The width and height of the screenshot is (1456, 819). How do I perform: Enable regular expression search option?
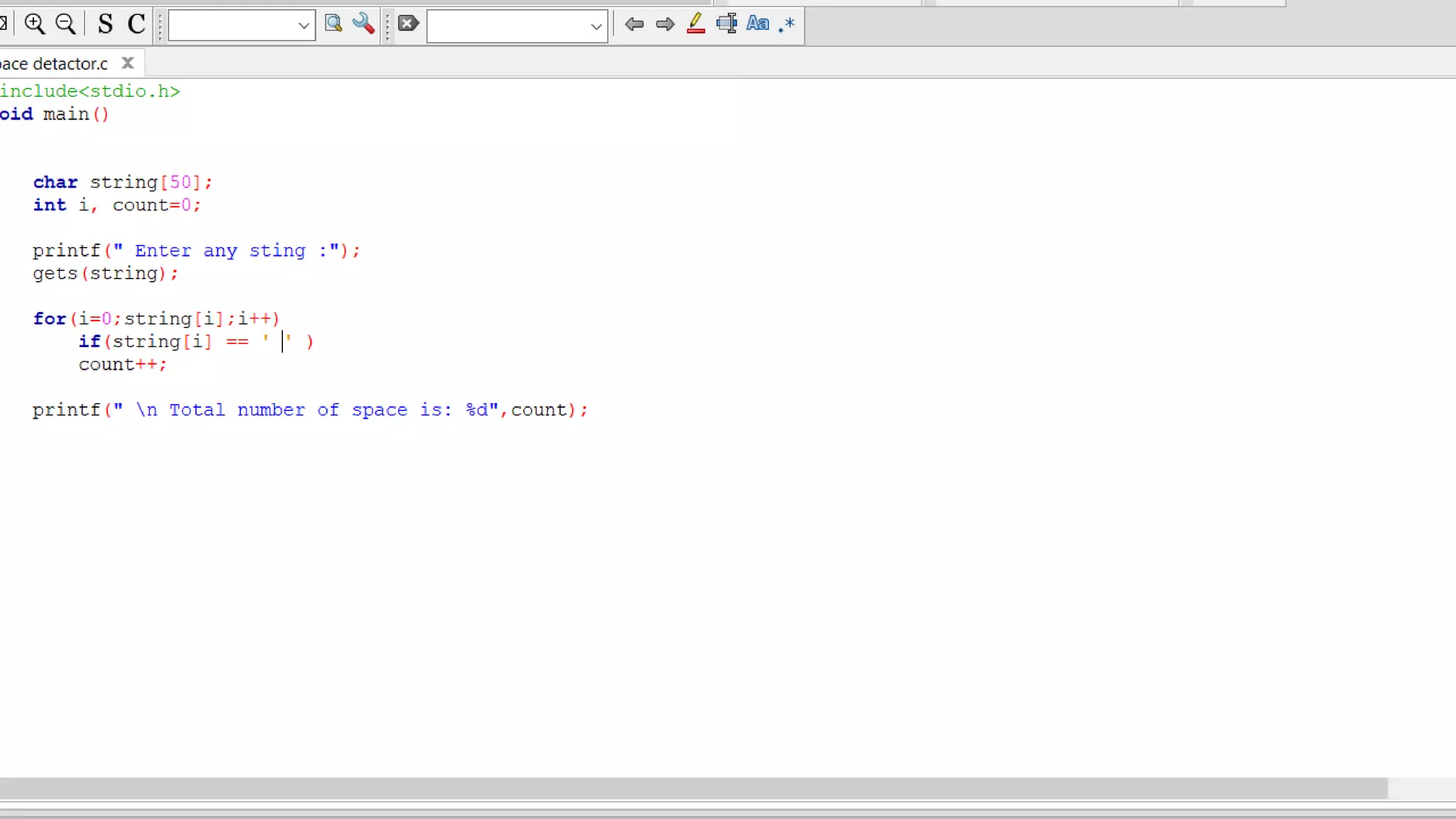coord(787,25)
